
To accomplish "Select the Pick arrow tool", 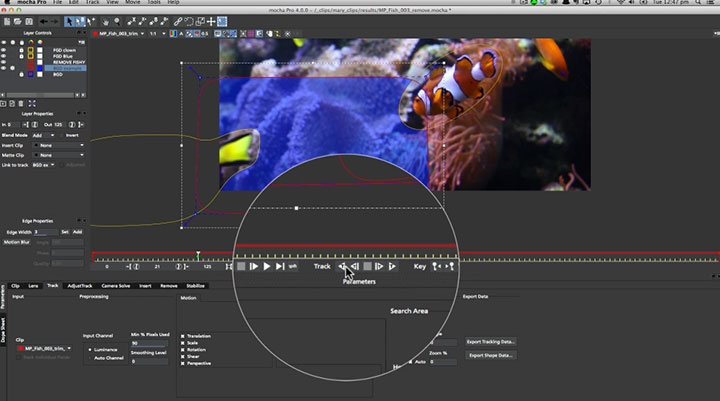I will click(69, 22).
